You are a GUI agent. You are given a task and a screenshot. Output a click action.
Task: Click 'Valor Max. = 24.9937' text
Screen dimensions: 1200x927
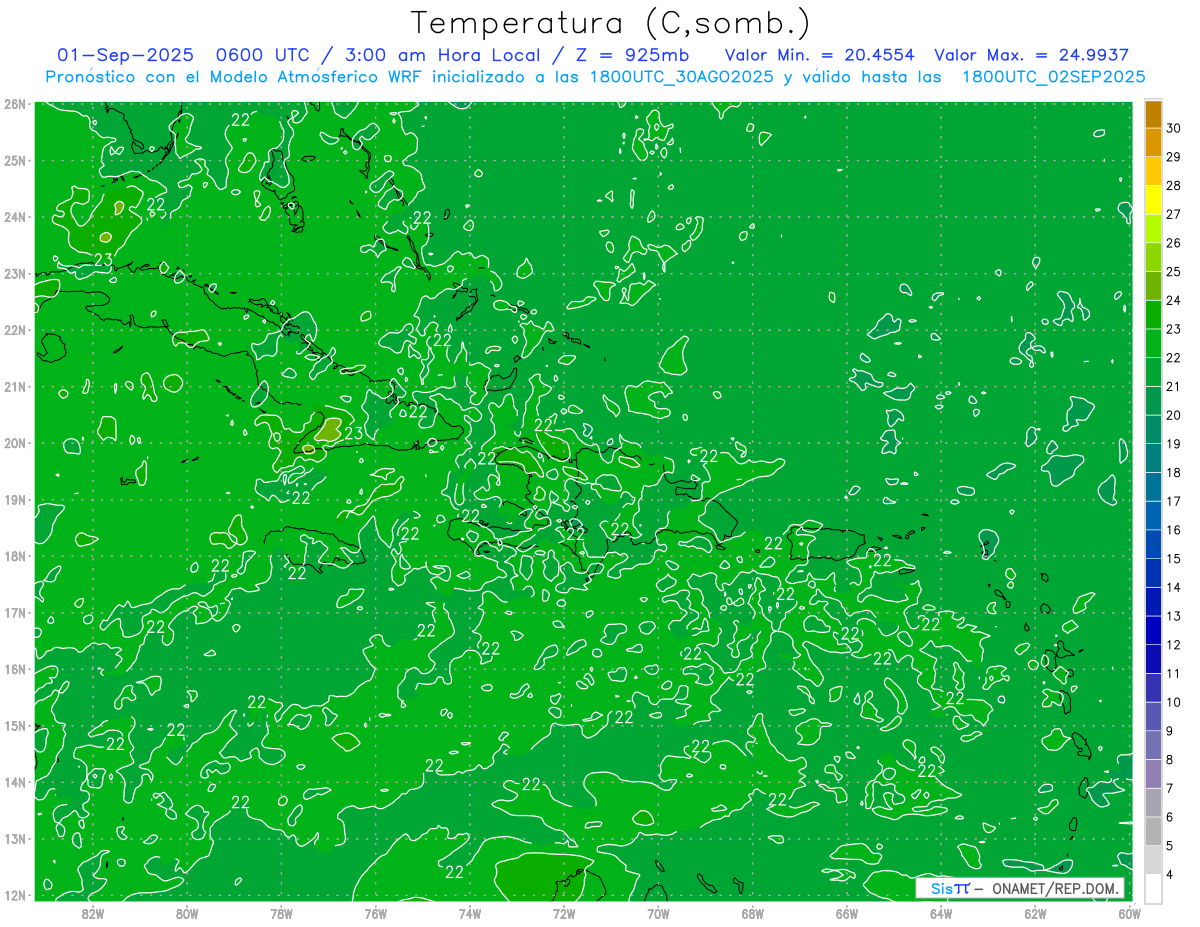point(1031,55)
